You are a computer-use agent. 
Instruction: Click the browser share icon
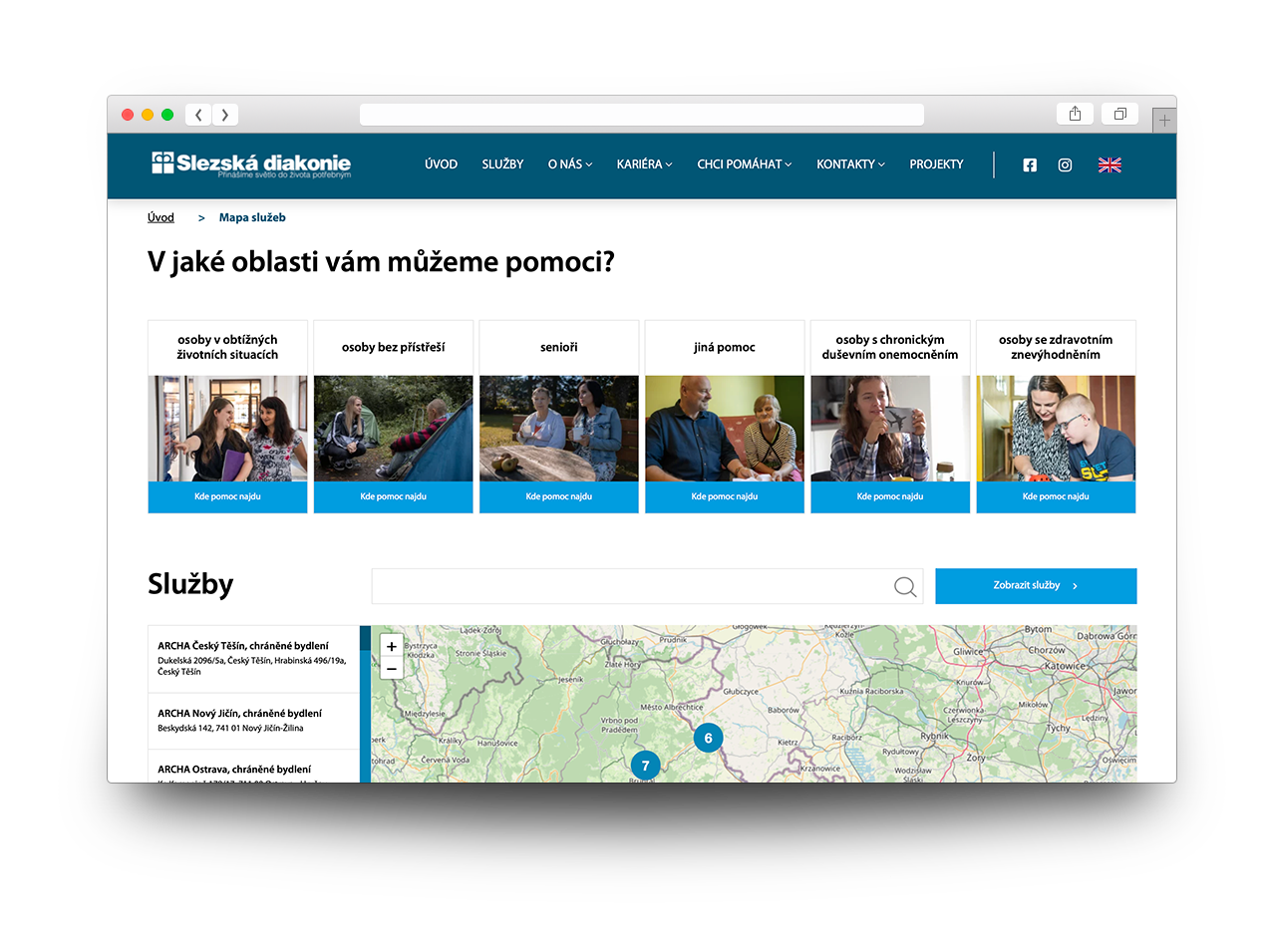tap(1075, 114)
